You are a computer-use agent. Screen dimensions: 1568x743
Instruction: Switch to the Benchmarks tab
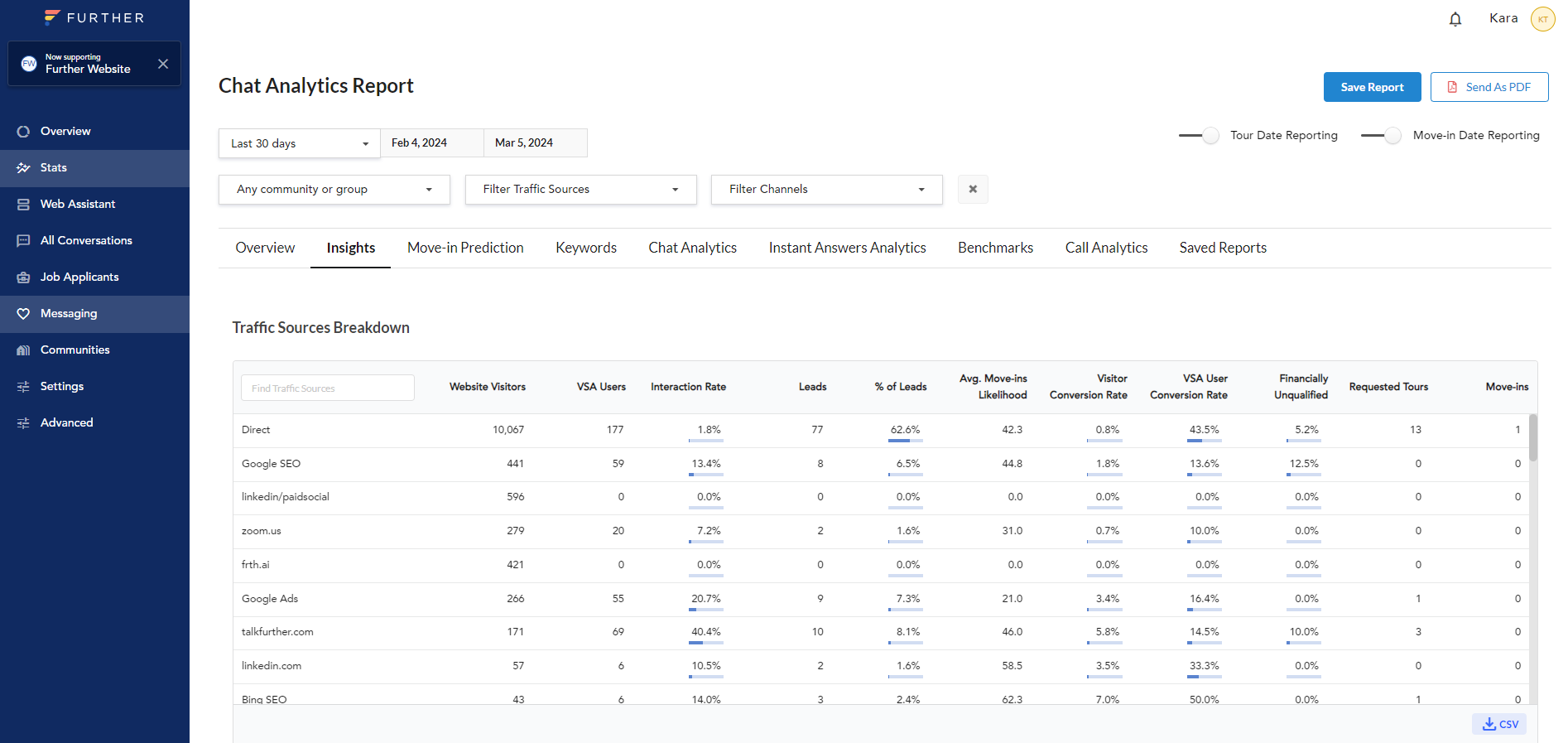[x=995, y=248]
